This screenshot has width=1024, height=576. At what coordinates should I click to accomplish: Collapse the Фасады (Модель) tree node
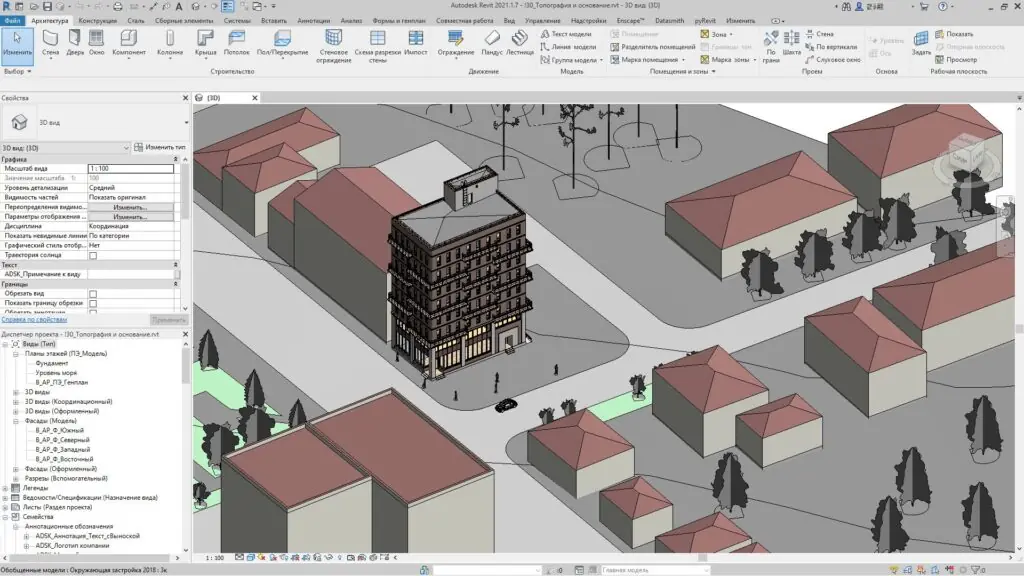tap(16, 420)
